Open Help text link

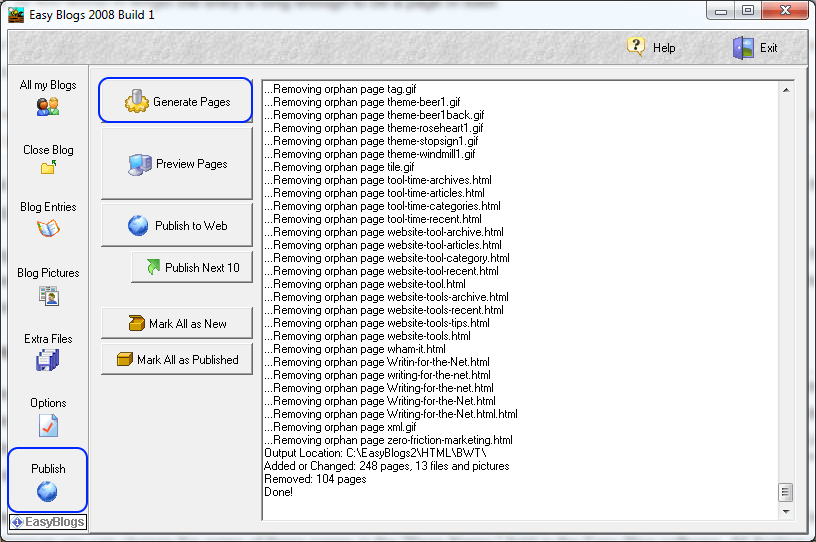[x=664, y=48]
